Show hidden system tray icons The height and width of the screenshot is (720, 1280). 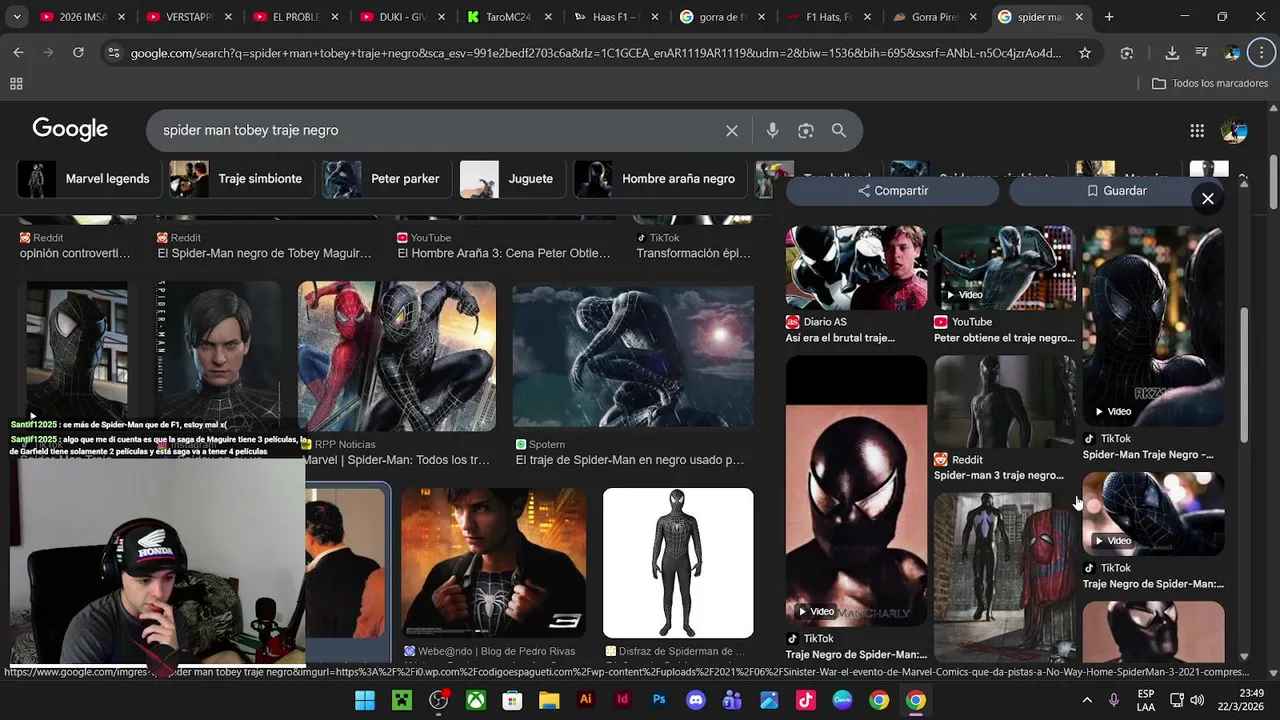point(1087,700)
